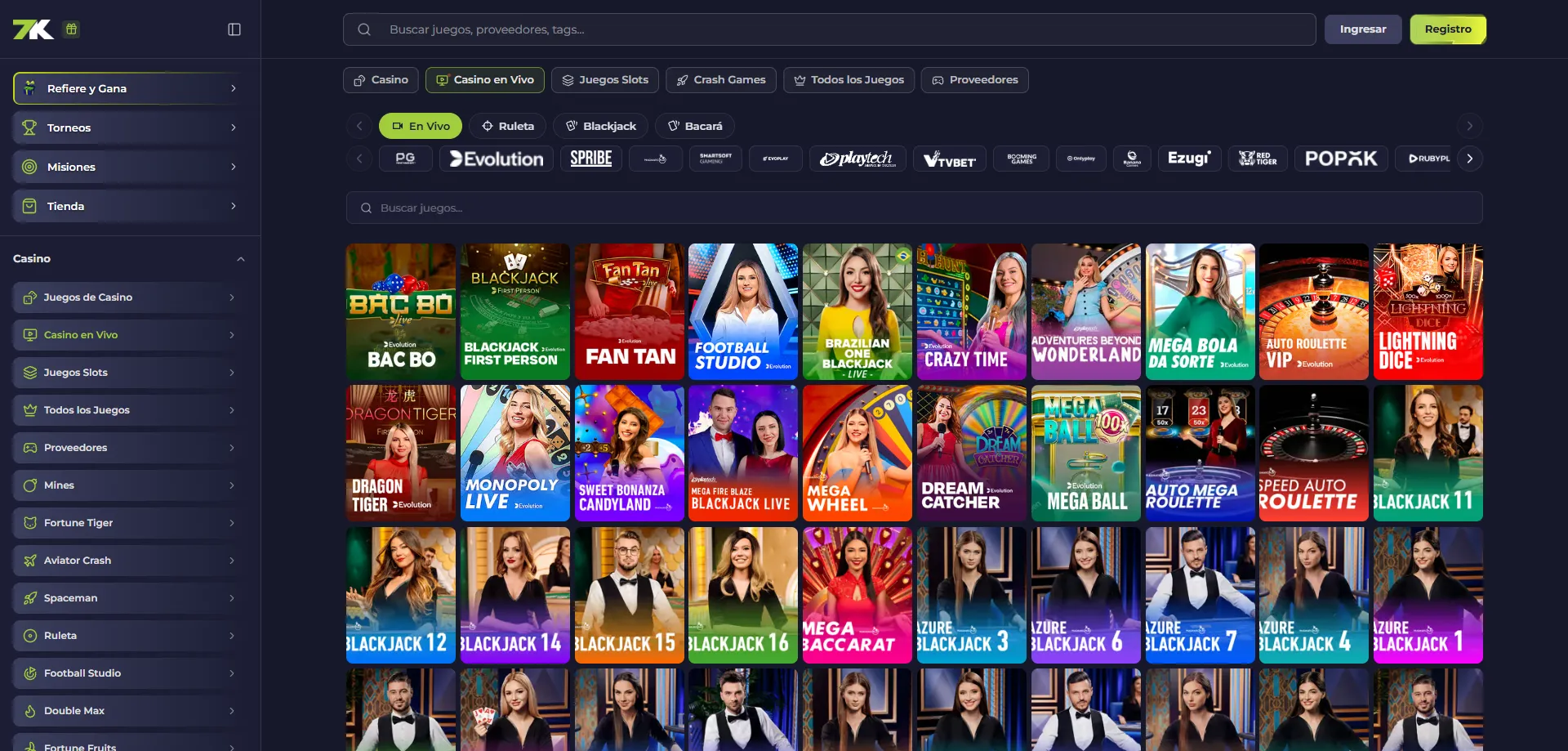Screen dimensions: 1568x751
Task: Select the Evolution provider logo
Action: 497,159
